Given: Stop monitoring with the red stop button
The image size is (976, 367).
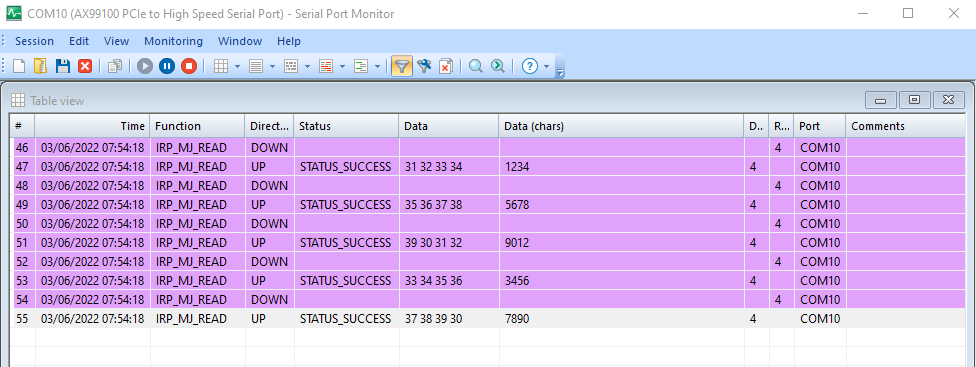Looking at the screenshot, I should (189, 66).
